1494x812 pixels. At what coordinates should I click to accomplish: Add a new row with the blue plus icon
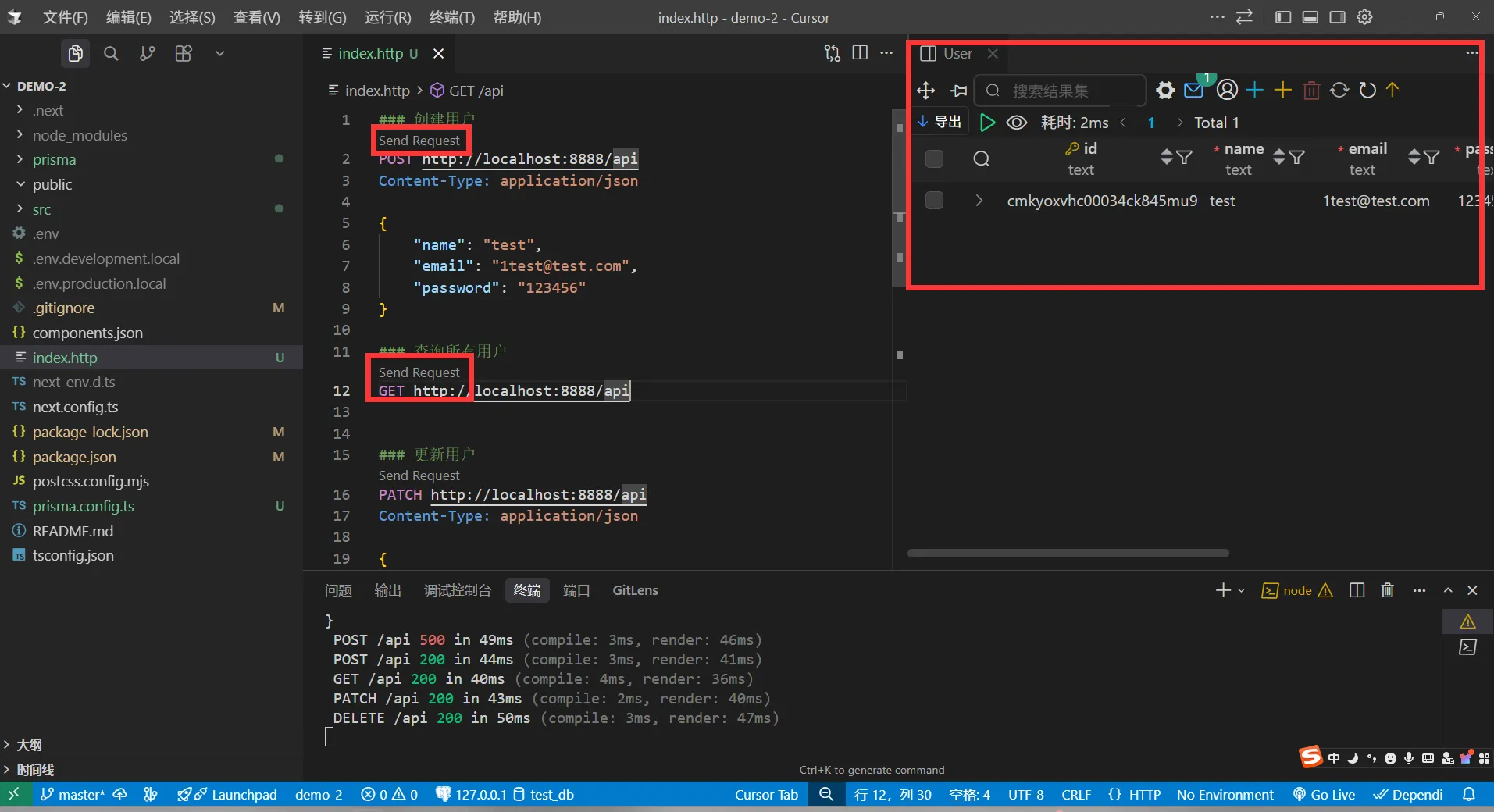1254,91
